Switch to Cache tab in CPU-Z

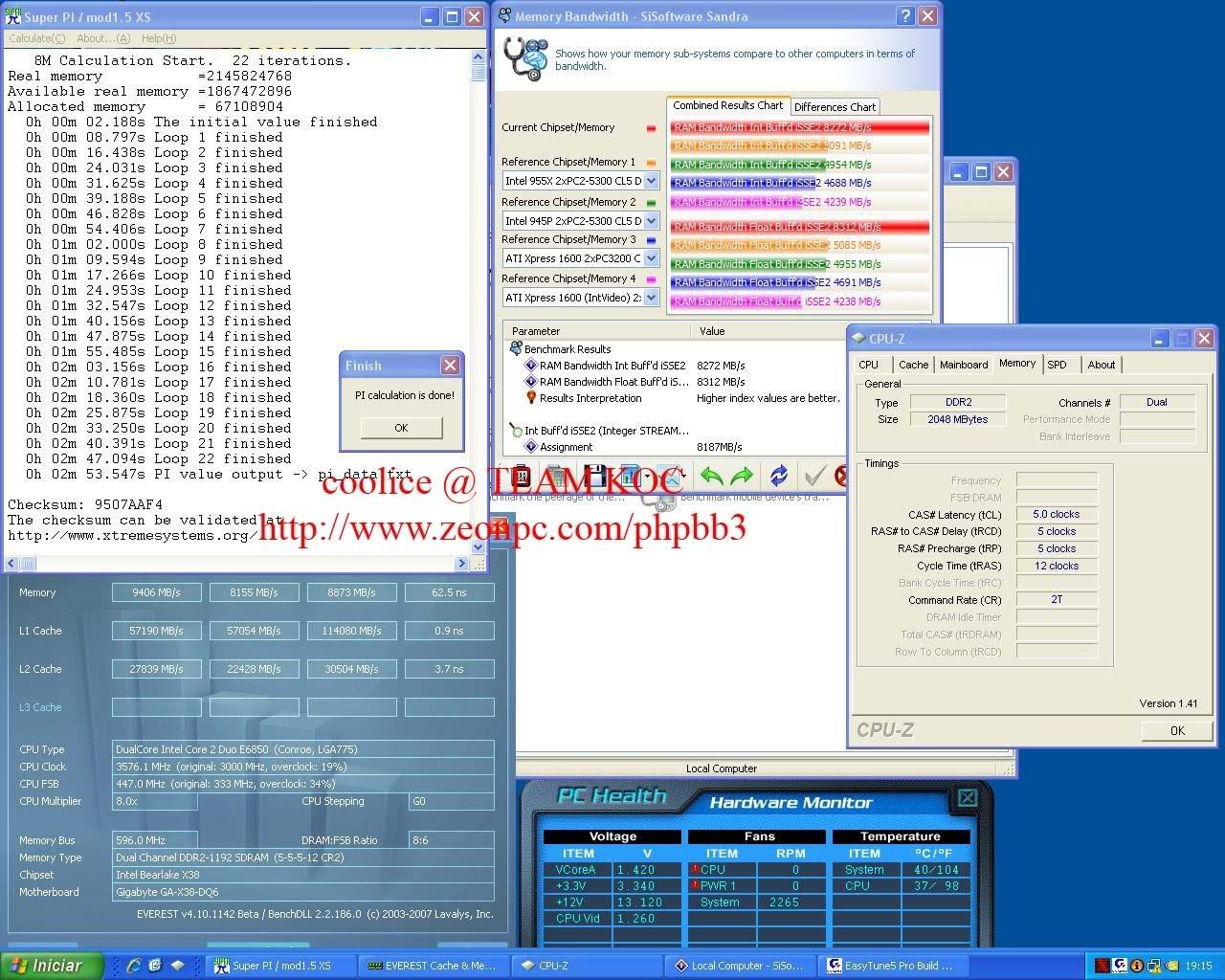pos(913,365)
